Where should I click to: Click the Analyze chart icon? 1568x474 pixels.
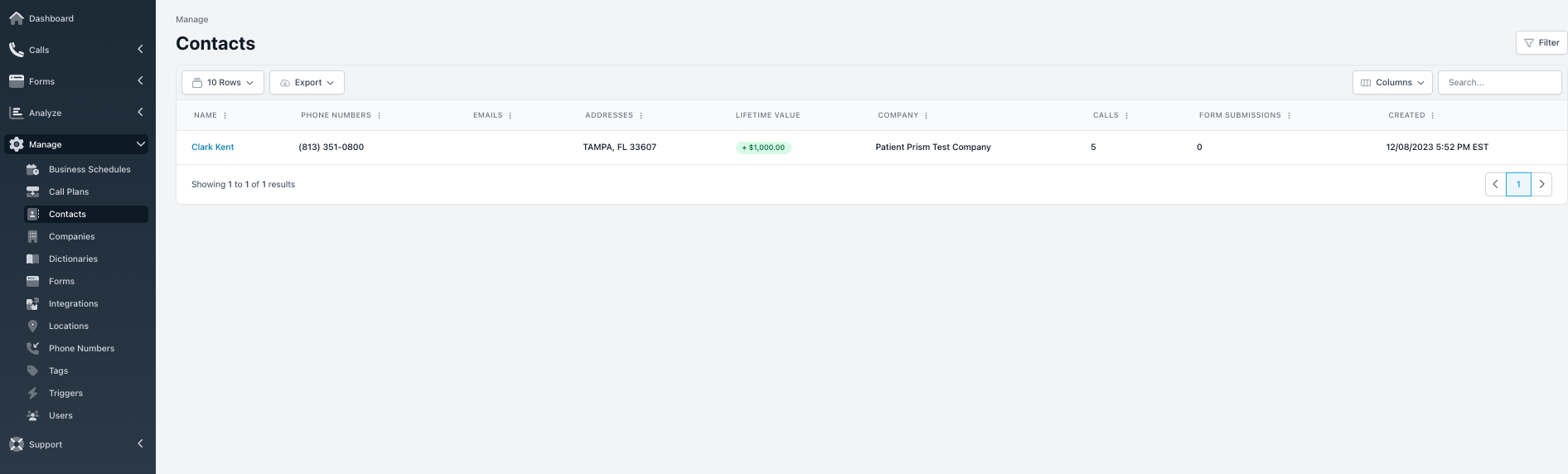click(x=17, y=113)
